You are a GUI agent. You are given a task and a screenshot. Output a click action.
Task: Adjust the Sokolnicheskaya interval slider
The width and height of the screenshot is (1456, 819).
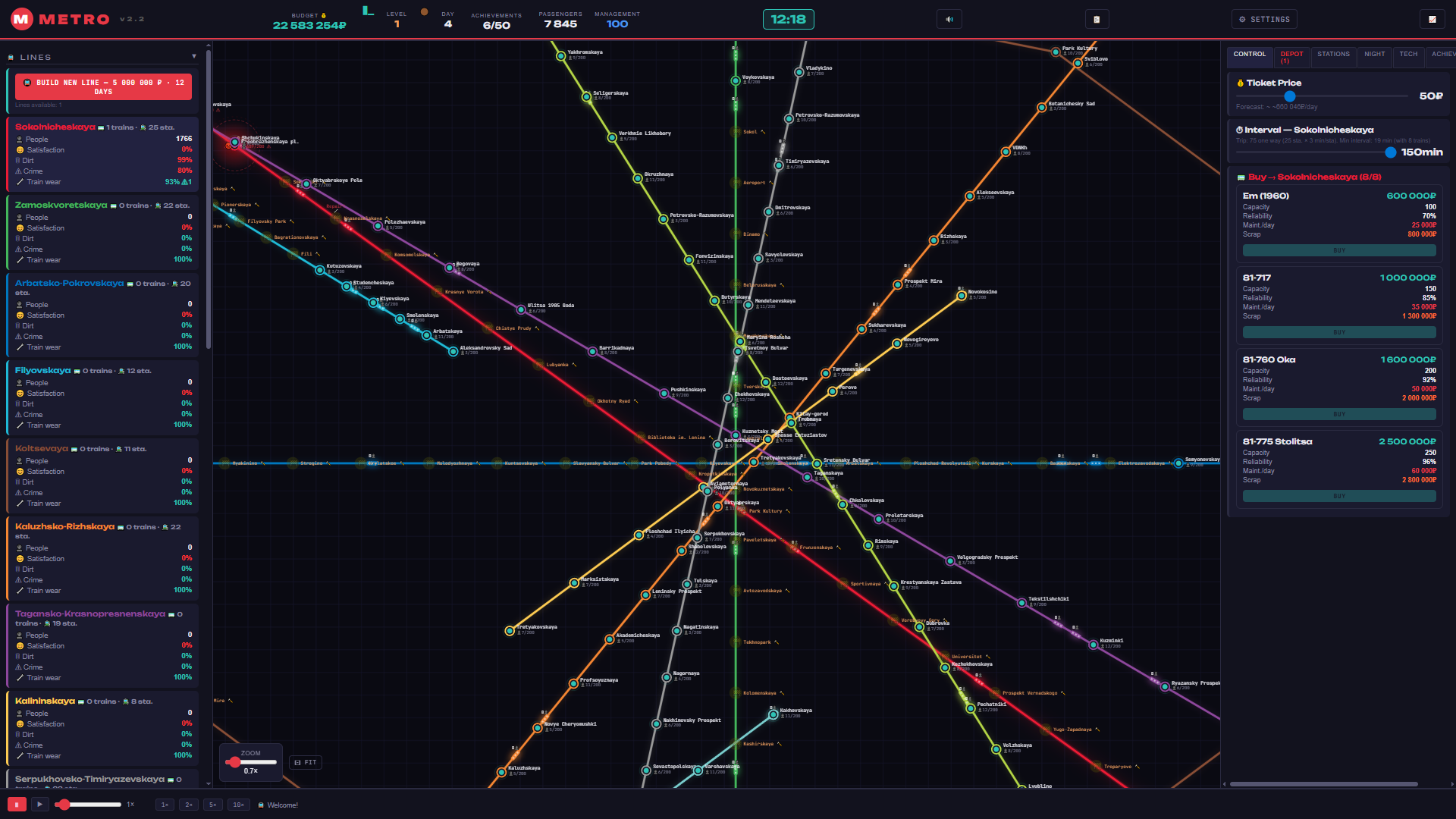point(1316,152)
